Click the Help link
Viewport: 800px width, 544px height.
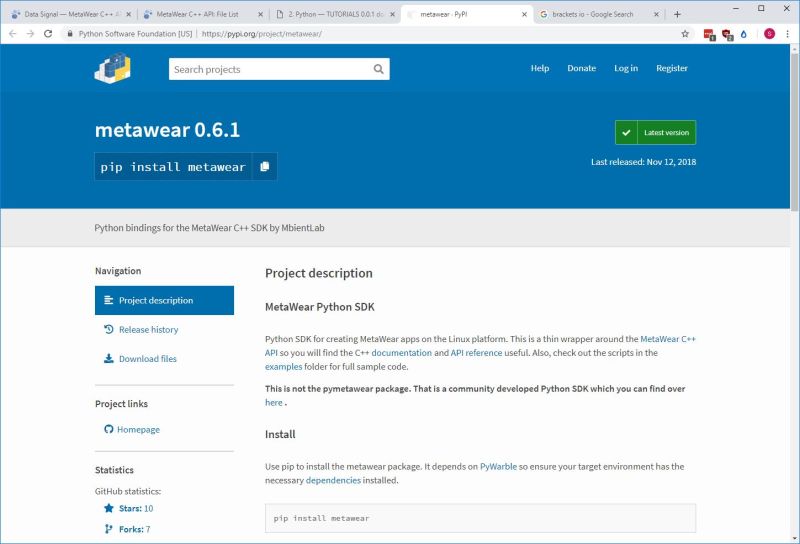click(x=540, y=68)
